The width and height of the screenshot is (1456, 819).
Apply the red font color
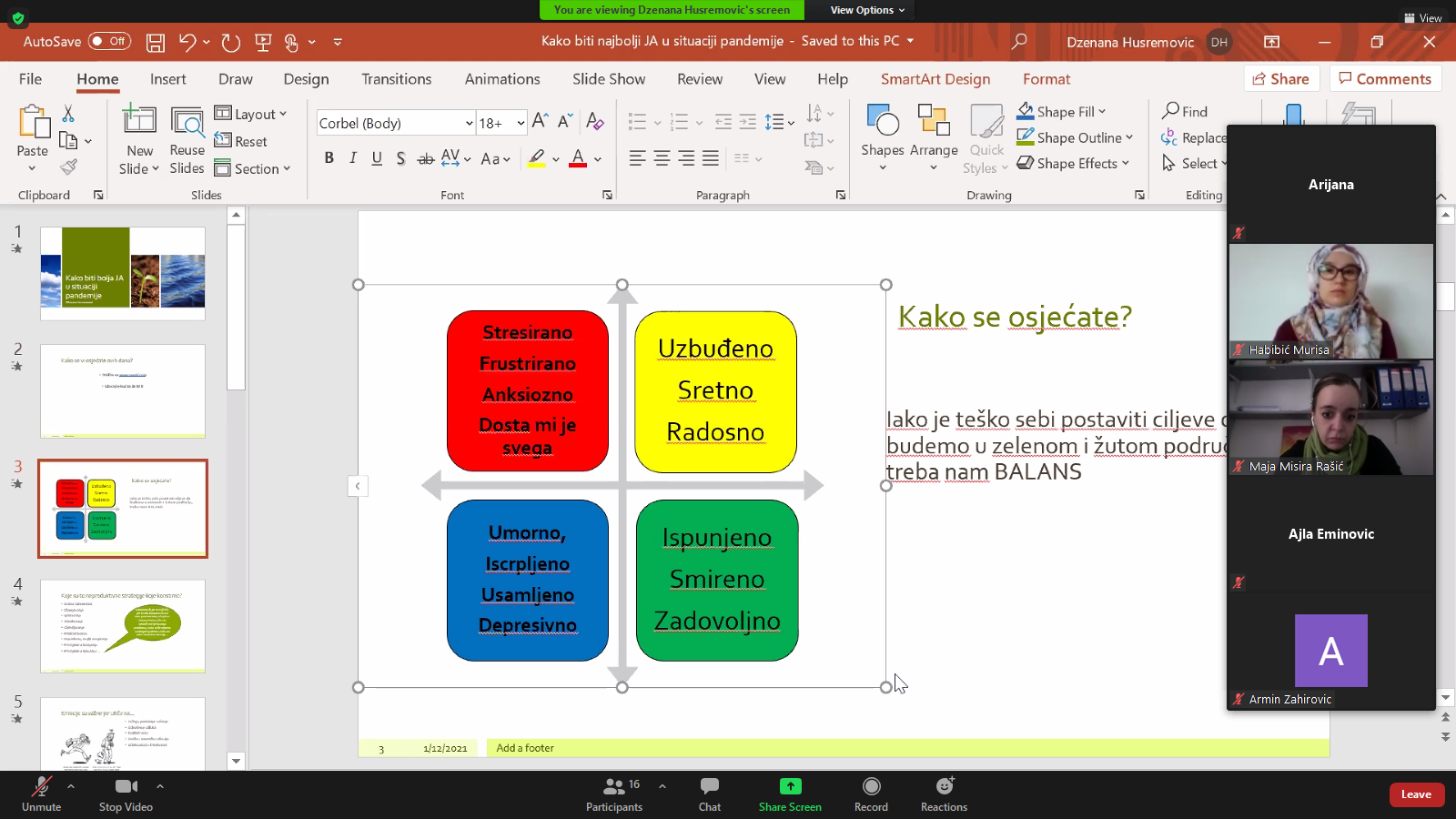pos(578,159)
